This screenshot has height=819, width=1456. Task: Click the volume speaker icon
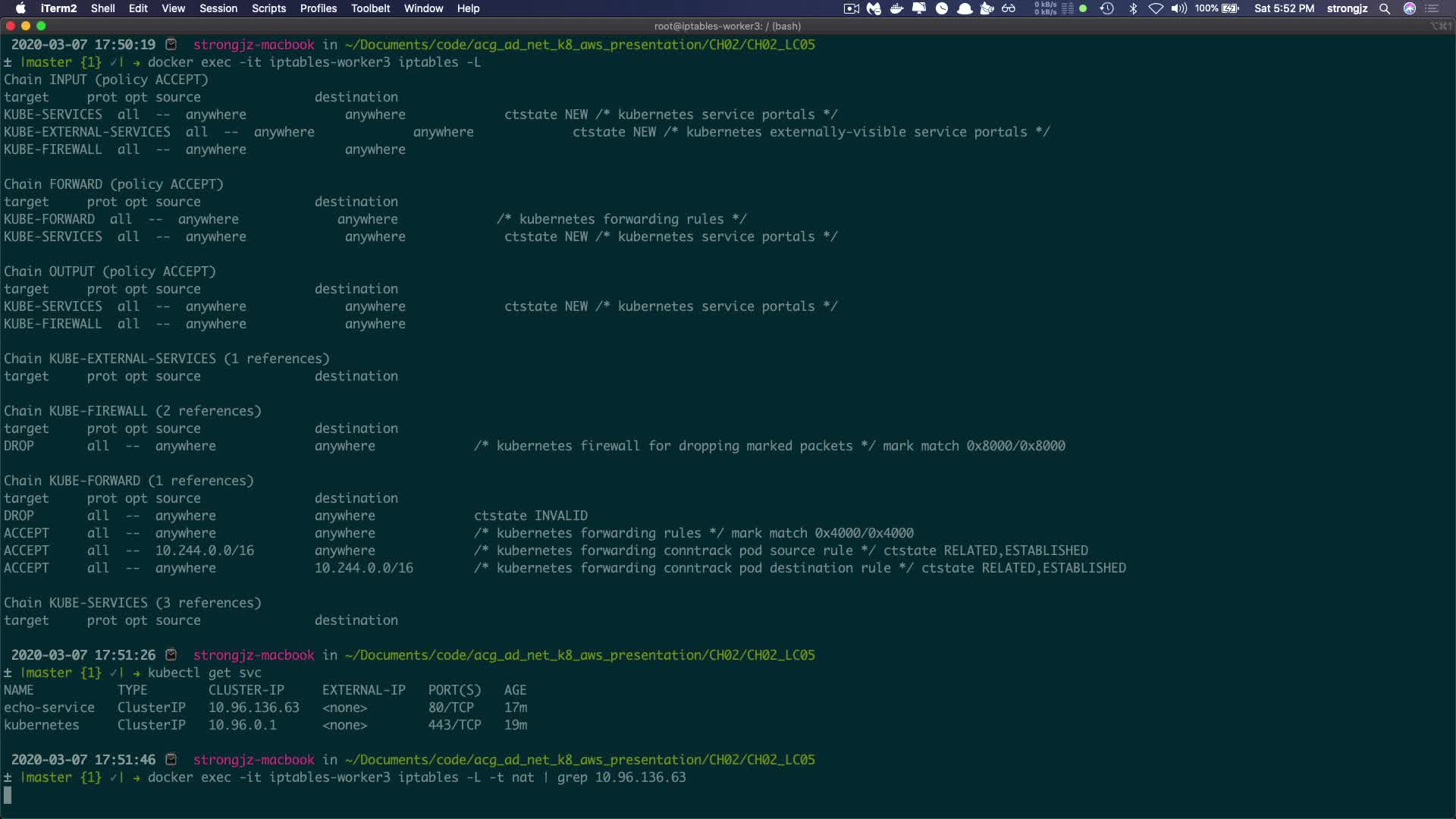[x=1178, y=8]
